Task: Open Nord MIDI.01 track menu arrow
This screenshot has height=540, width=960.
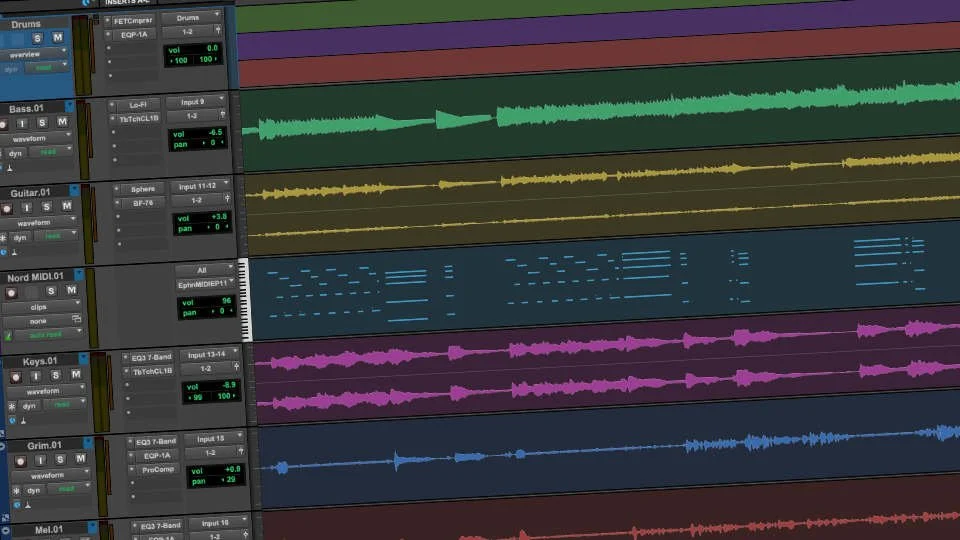Action: 79,274
